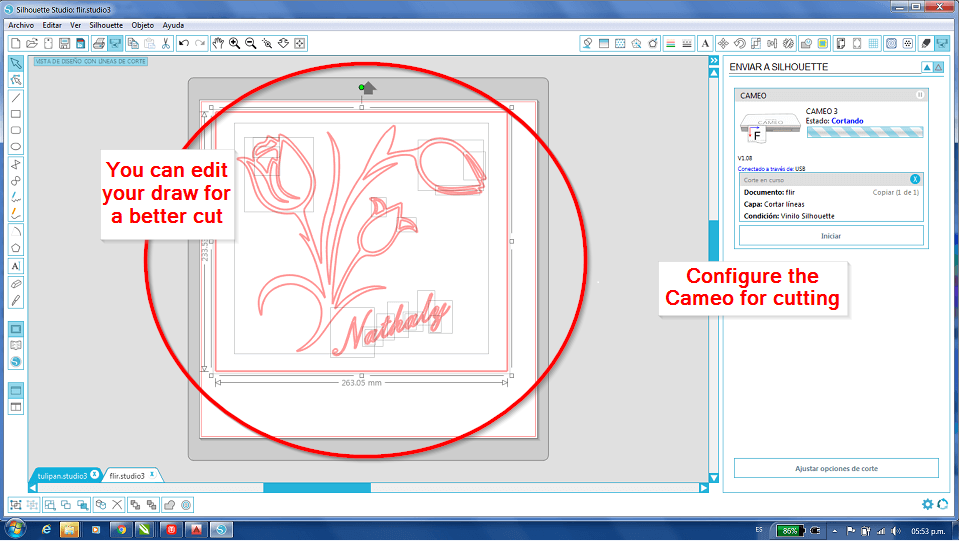Click the Iniciar button
959x541 pixels.
(831, 236)
